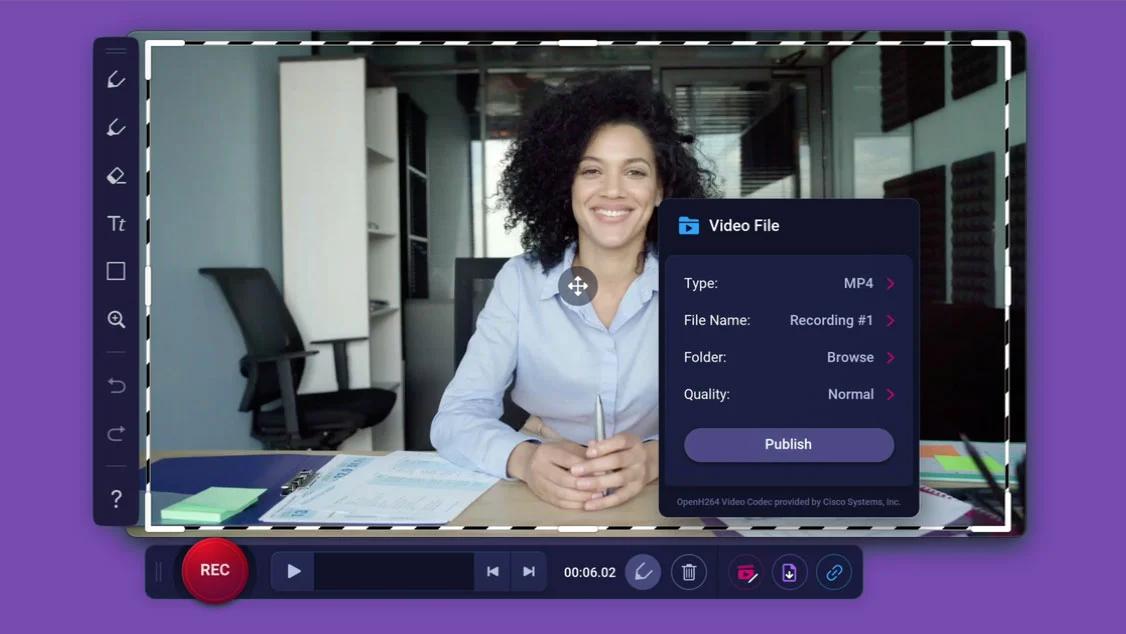
Task: Click the playback timeline track
Action: click(394, 572)
